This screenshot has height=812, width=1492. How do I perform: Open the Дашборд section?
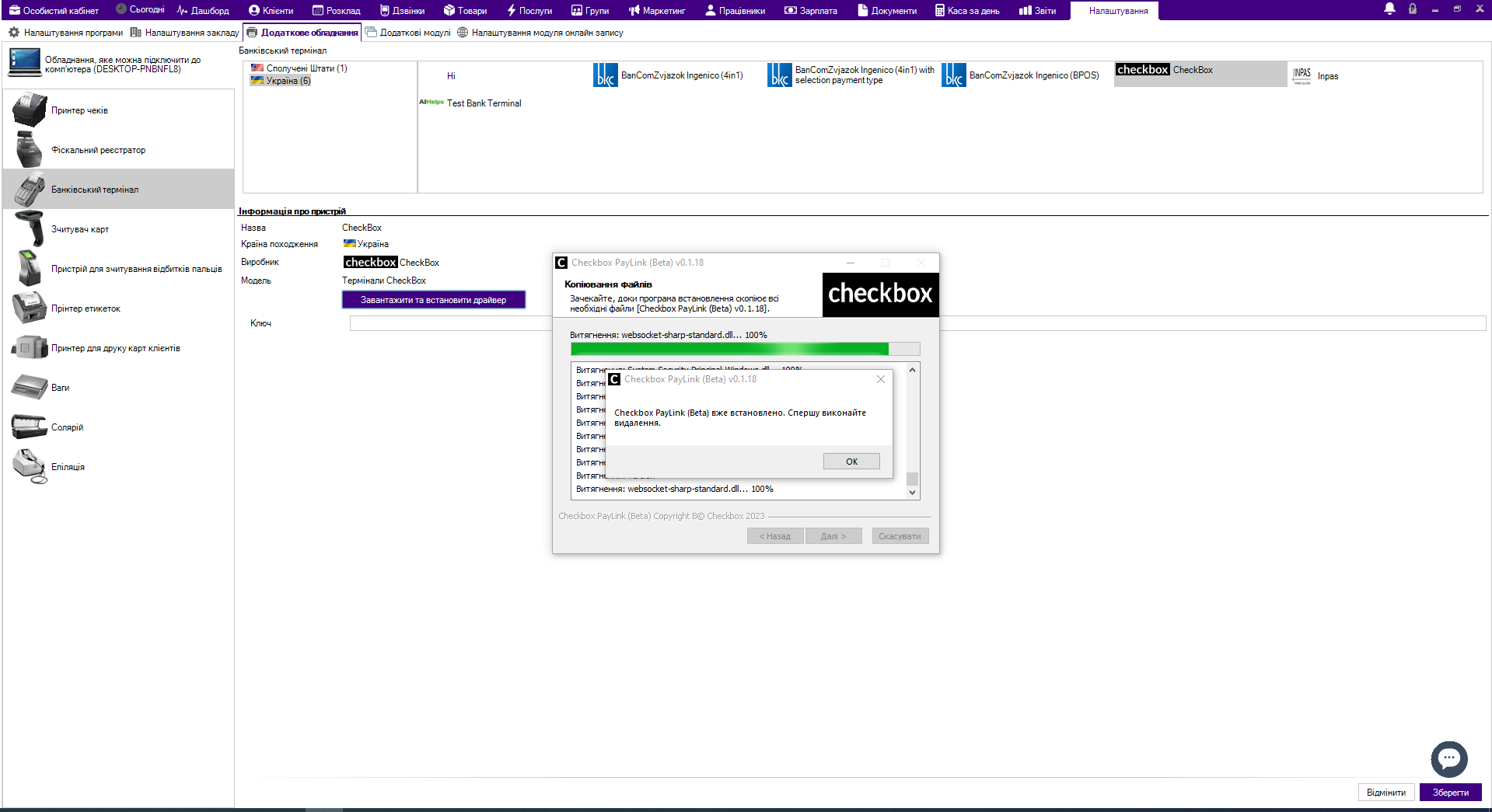203,10
